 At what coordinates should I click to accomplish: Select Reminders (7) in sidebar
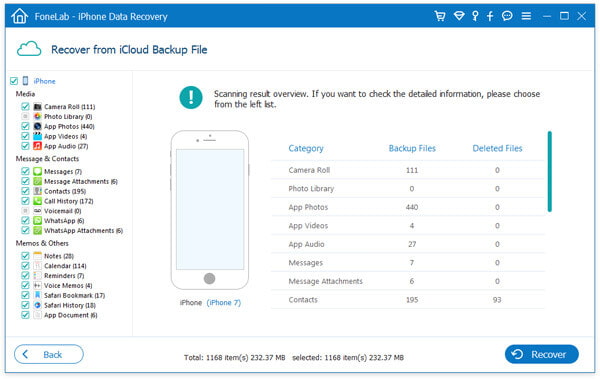(64, 276)
